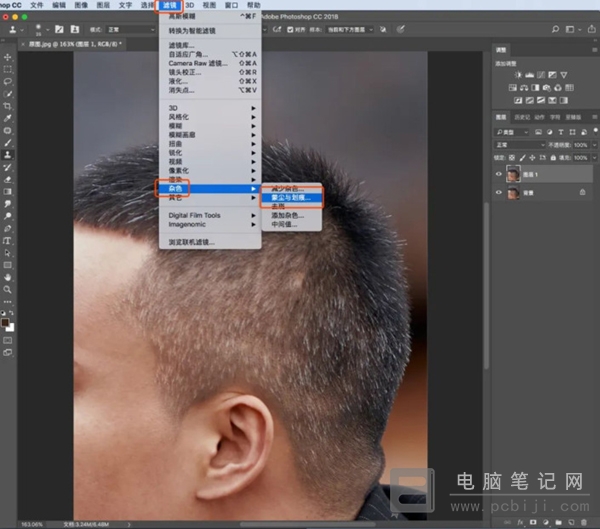Select the Zoom tool in the toolbox
Screen dimensions: 600x529
tap(7, 290)
